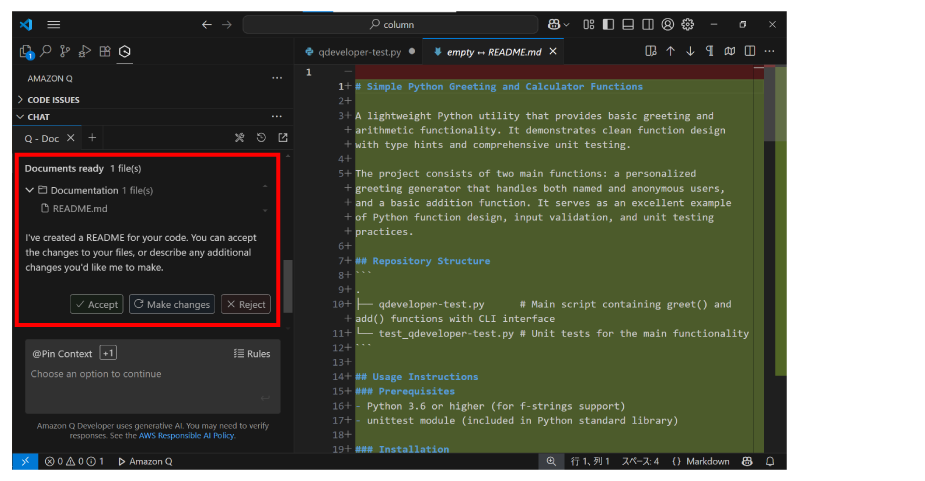Toggle whitespace display pilcrow icon

click(x=710, y=51)
